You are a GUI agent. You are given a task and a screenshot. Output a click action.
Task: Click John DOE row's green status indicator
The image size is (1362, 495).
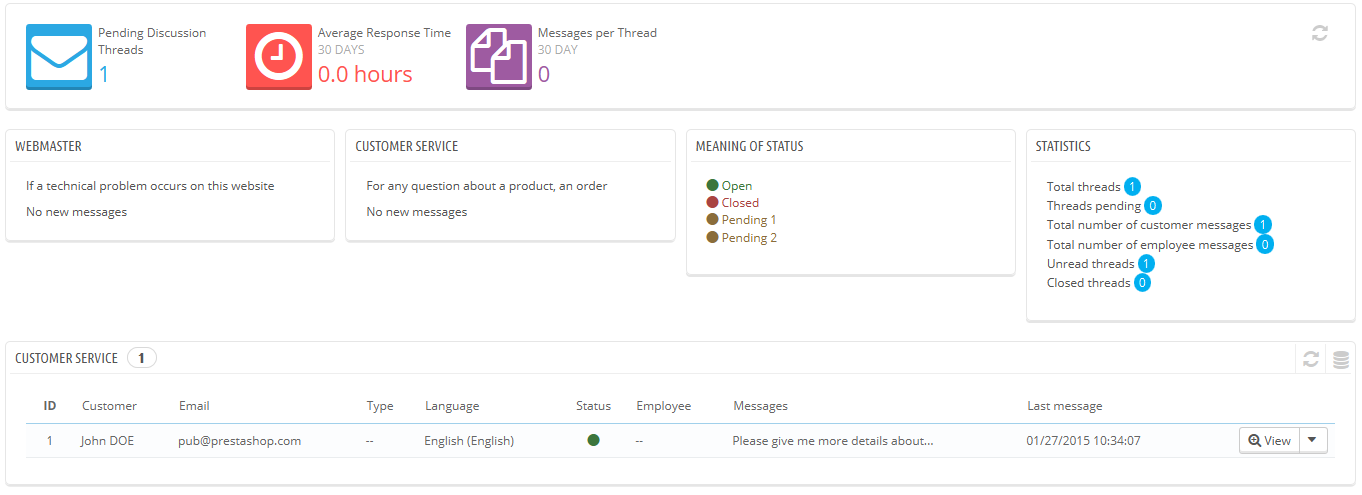pos(593,440)
